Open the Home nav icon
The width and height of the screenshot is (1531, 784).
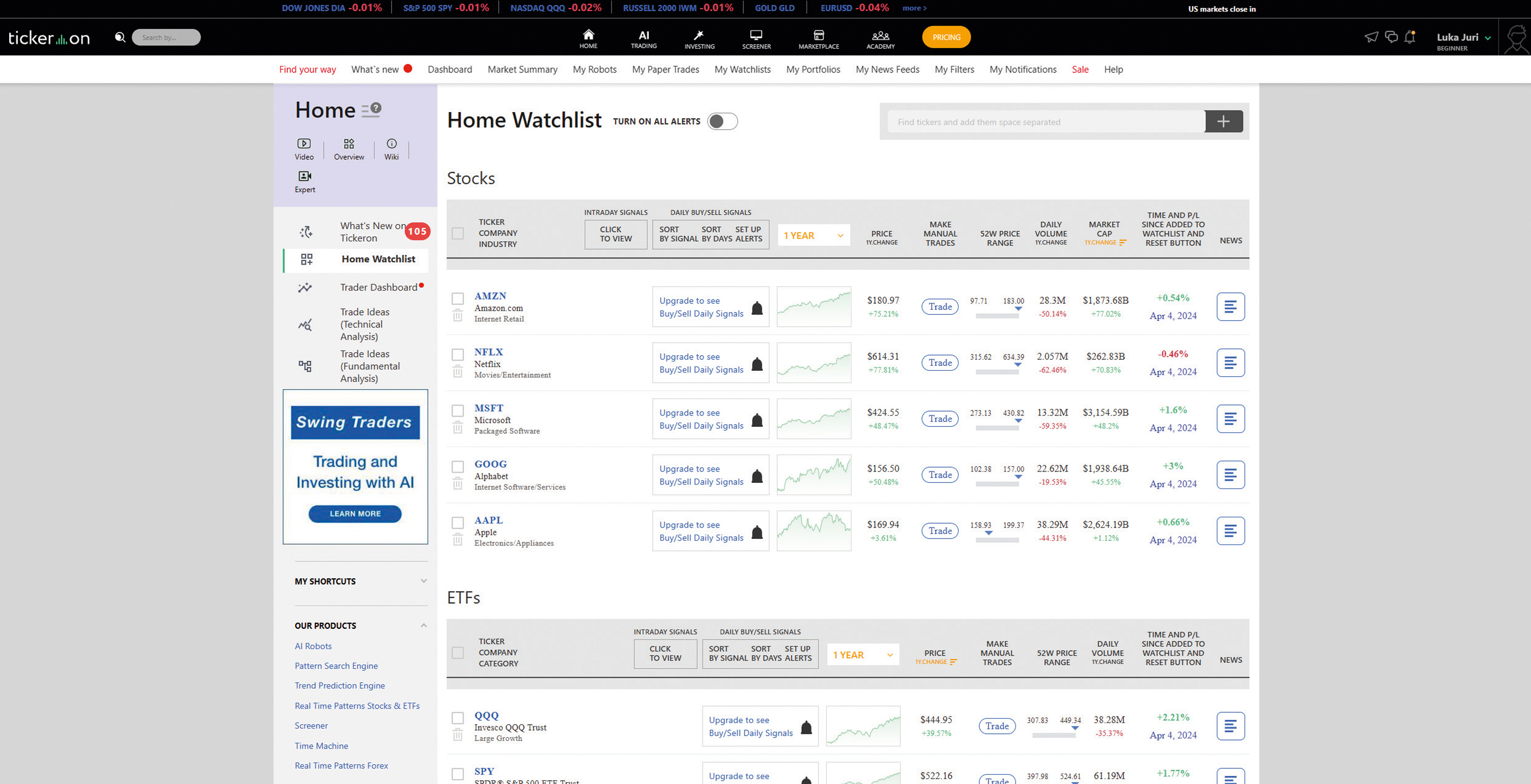[x=588, y=38]
